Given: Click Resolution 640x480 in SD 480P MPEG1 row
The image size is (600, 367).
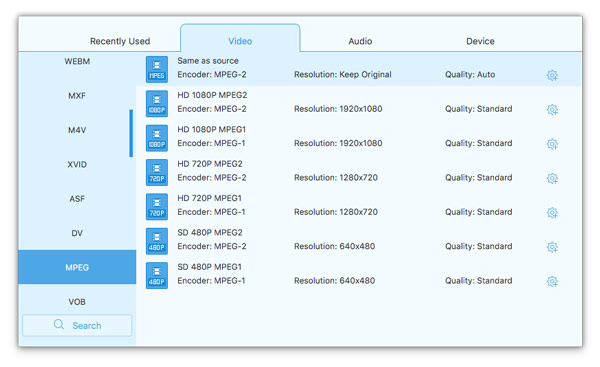Looking at the screenshot, I should [334, 281].
